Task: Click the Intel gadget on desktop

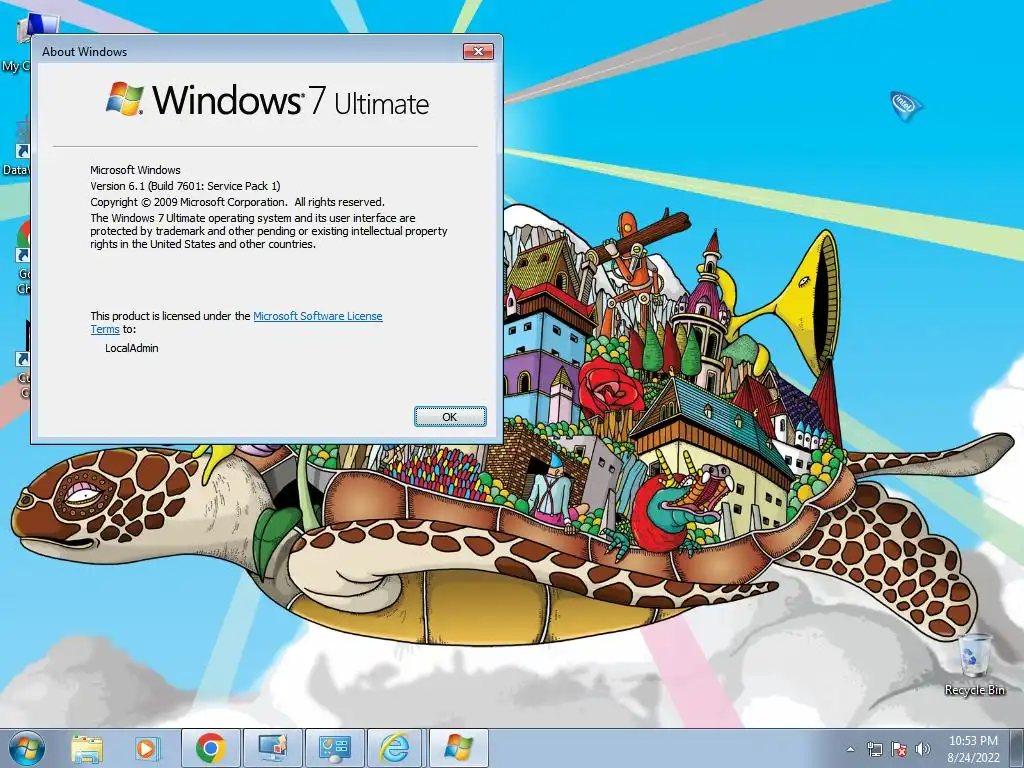Action: pyautogui.click(x=905, y=105)
